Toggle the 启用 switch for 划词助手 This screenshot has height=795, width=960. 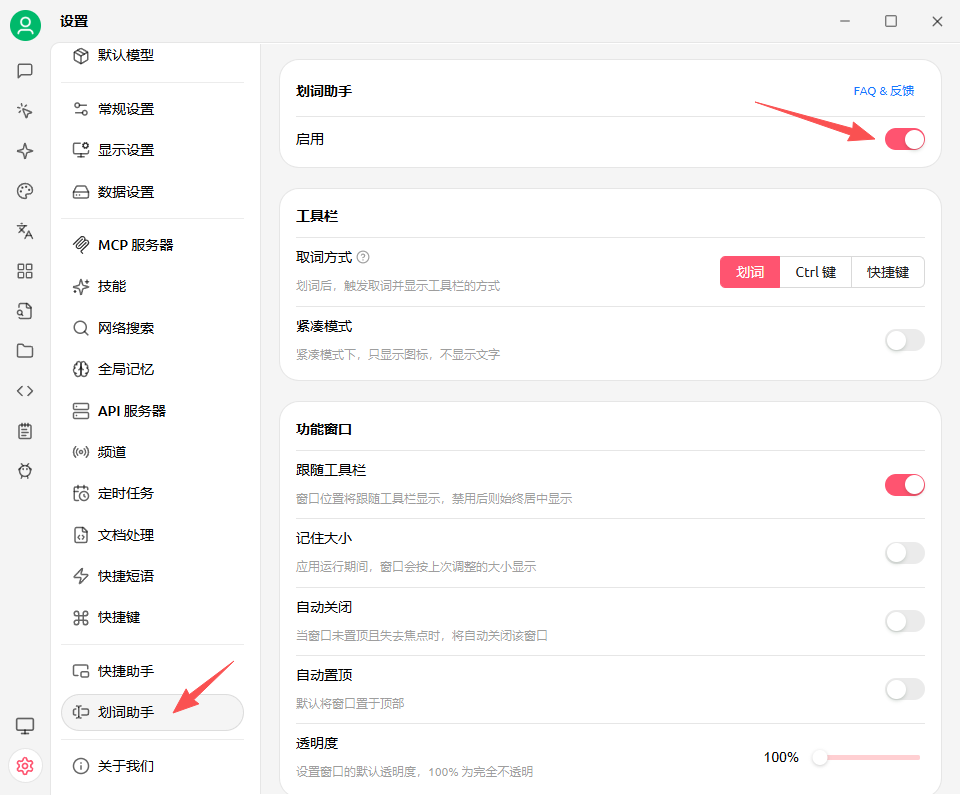click(x=904, y=139)
